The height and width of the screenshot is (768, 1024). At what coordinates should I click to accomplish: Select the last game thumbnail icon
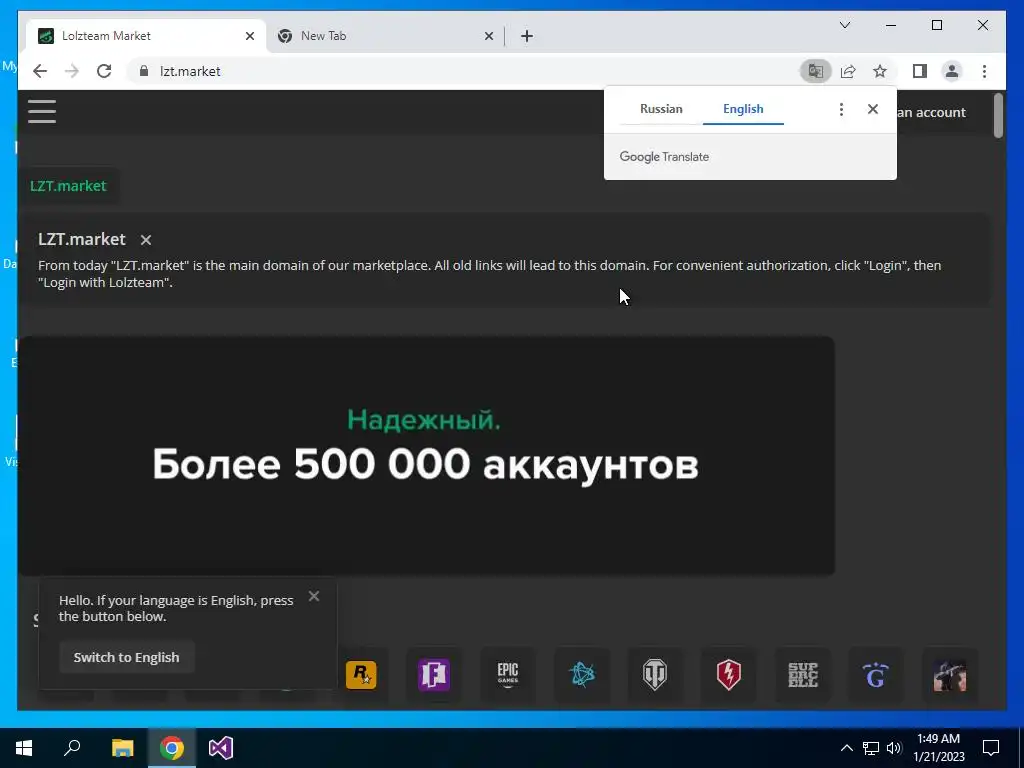point(950,675)
